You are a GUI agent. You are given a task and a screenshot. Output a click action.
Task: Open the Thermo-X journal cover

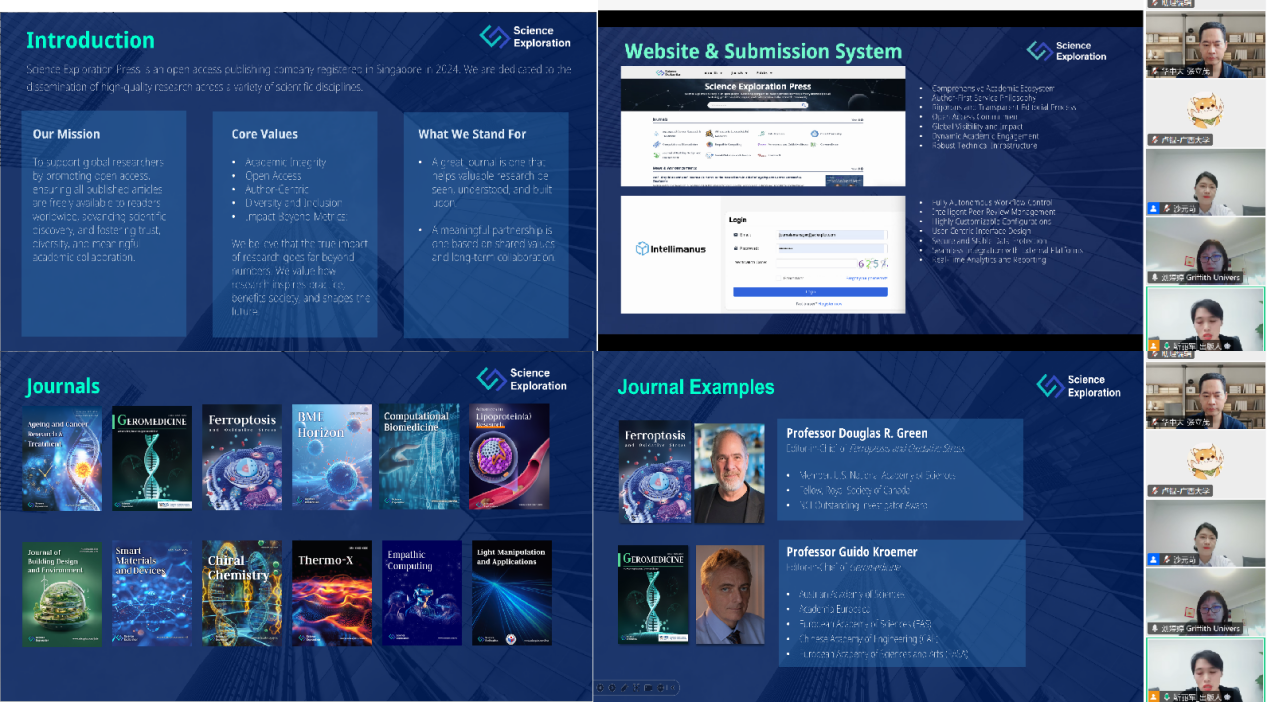click(332, 593)
